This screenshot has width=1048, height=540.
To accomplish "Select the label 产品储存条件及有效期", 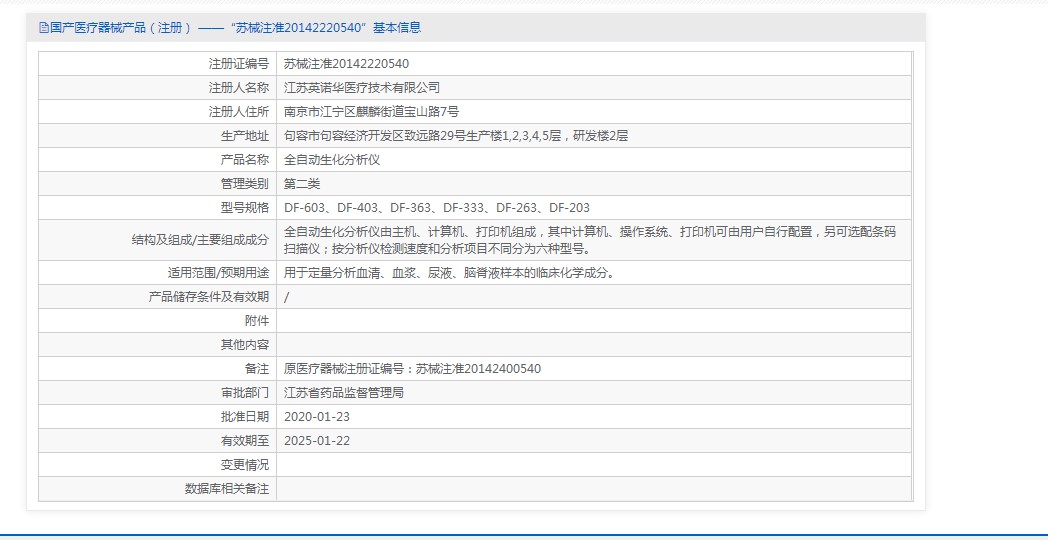I will click(209, 297).
